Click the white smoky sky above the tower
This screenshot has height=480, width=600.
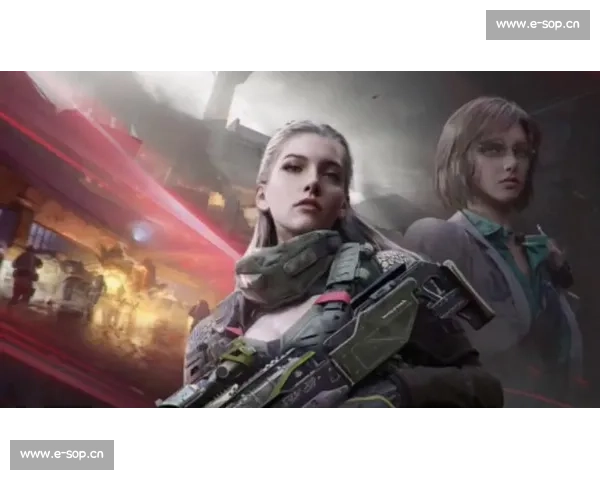click(x=180, y=85)
